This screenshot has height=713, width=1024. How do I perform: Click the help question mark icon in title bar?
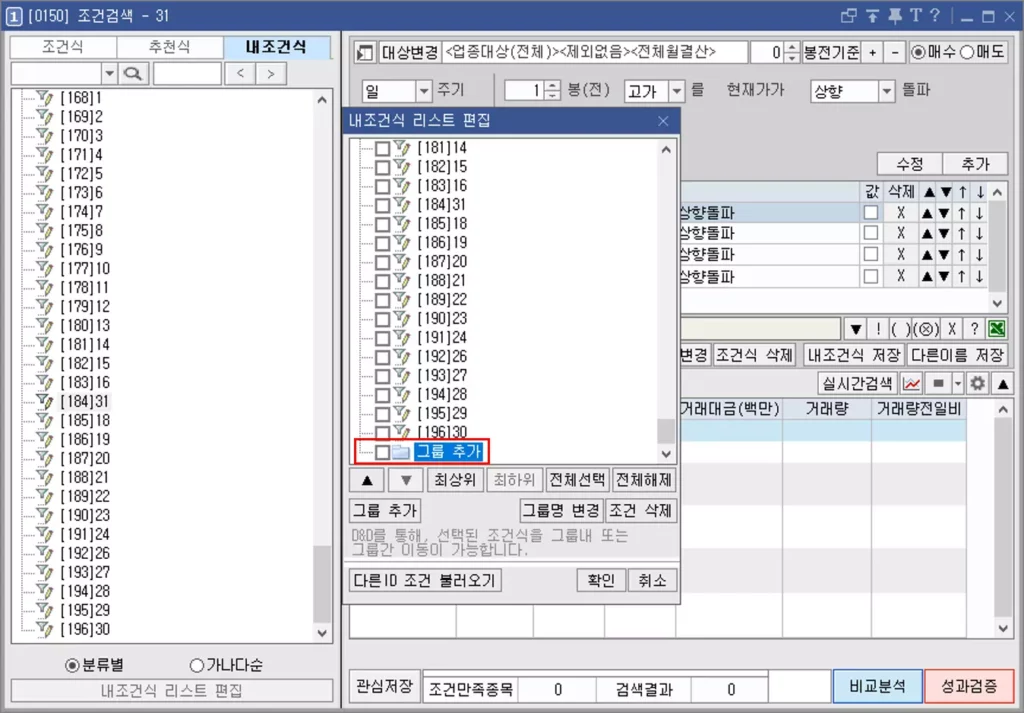[x=935, y=16]
